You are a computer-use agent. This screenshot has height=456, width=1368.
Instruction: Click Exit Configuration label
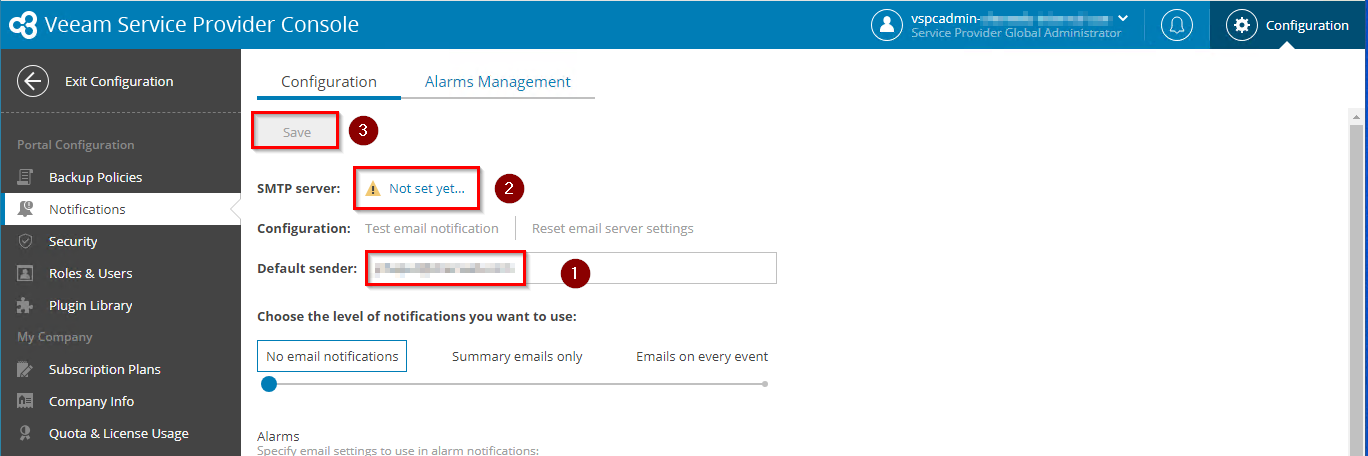click(119, 81)
